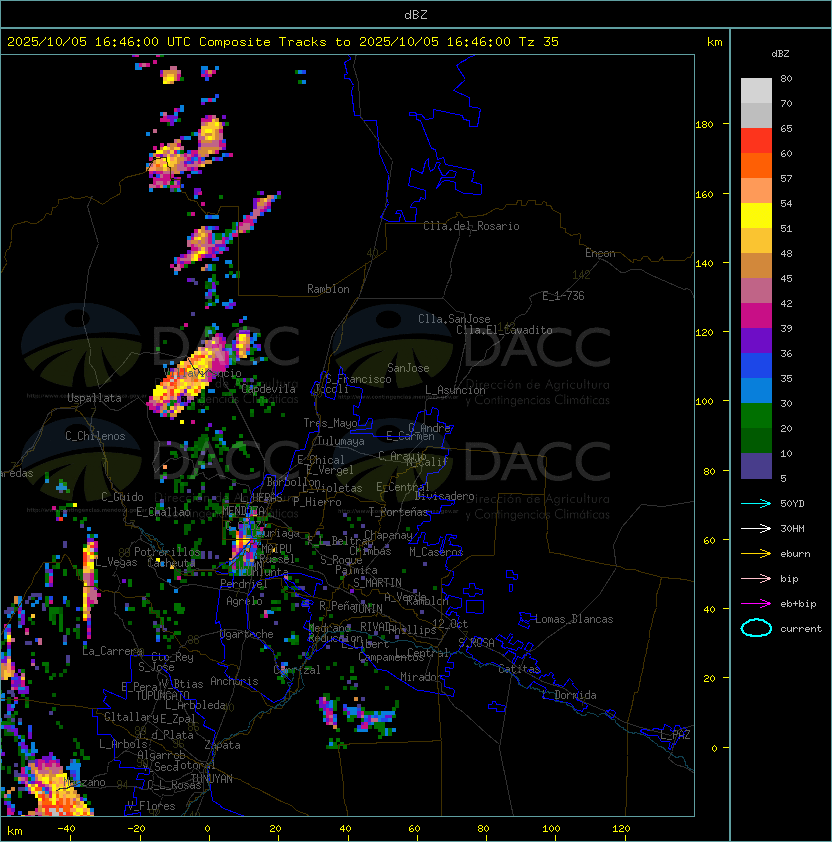The height and width of the screenshot is (842, 832).
Task: Select the gold 48-51 dBZ swatch
Action: point(756,241)
